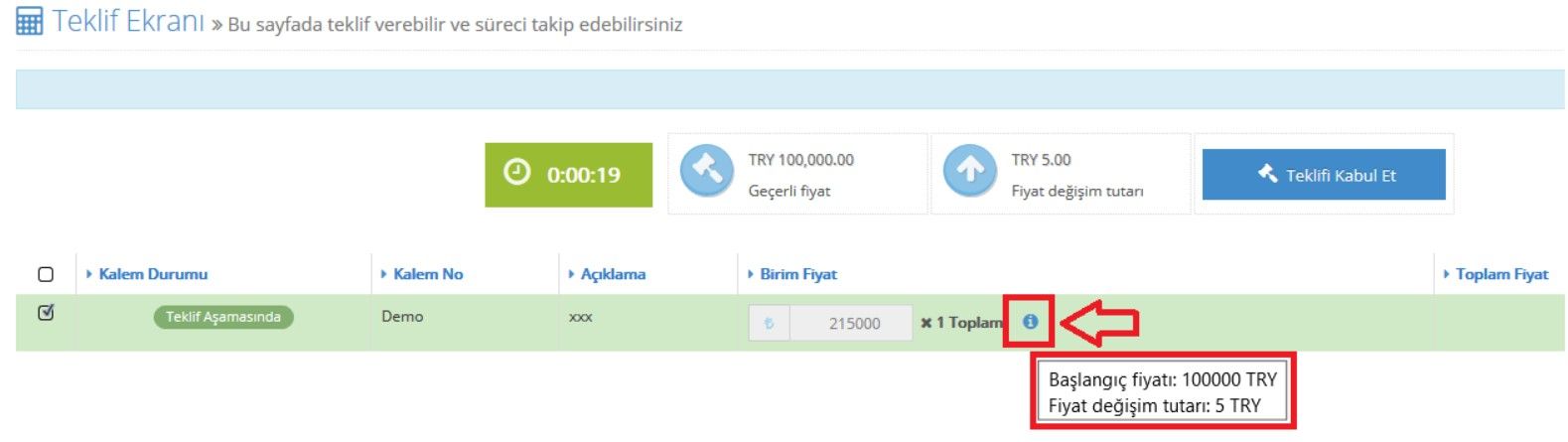This screenshot has height=442, width=1568.
Task: Click the Teklif Aşamasında status badge
Action: coord(223,317)
